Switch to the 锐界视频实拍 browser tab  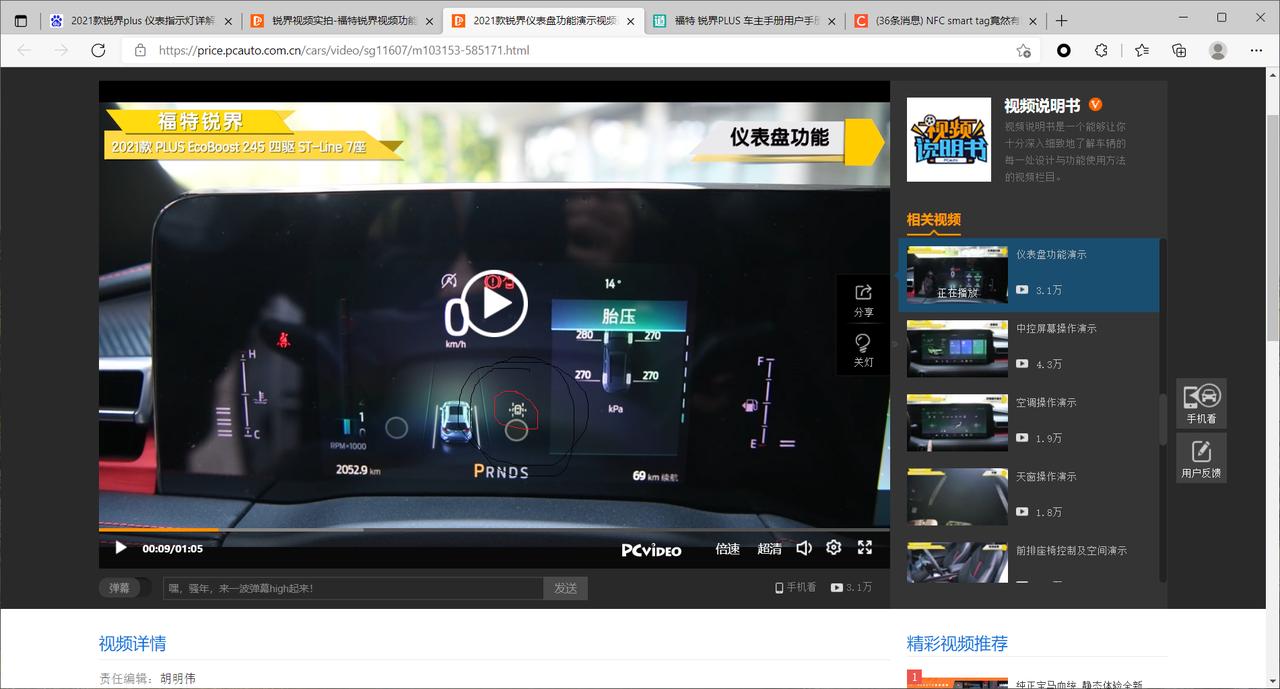pyautogui.click(x=342, y=20)
